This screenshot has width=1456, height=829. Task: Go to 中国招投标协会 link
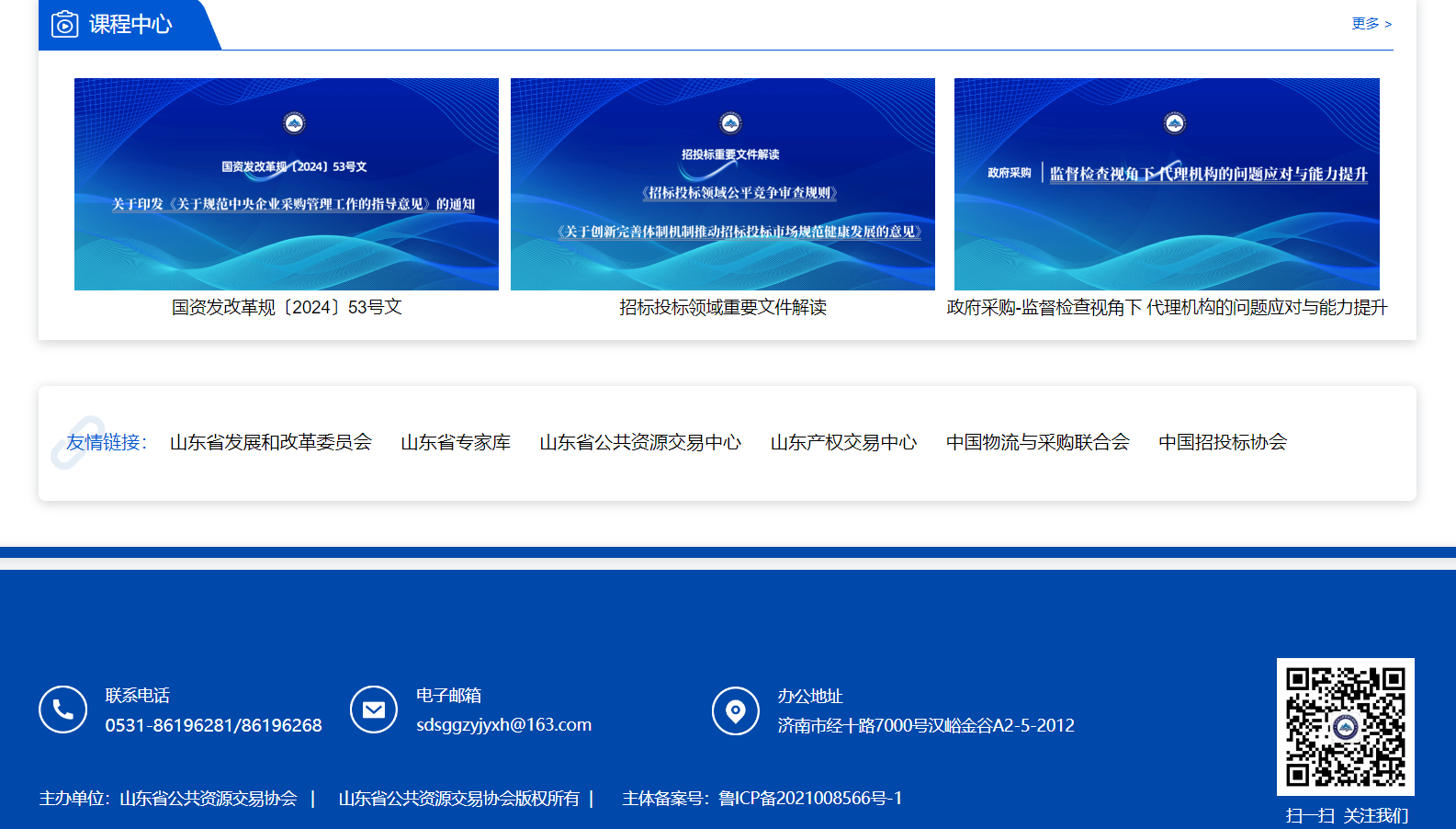[1223, 442]
